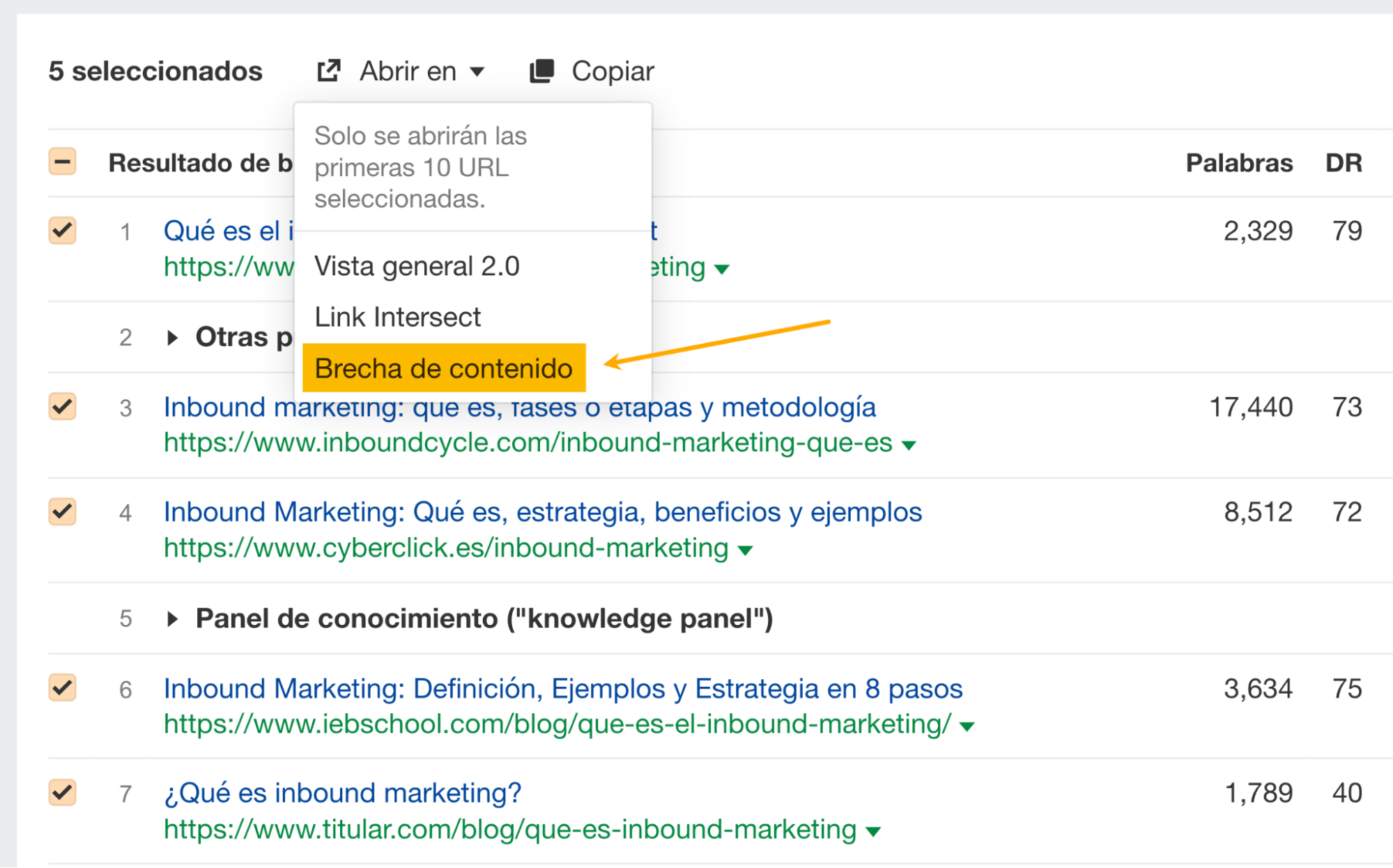The image size is (1393, 868).
Task: Choose "Link Intersect" in the open menu
Action: [x=398, y=317]
